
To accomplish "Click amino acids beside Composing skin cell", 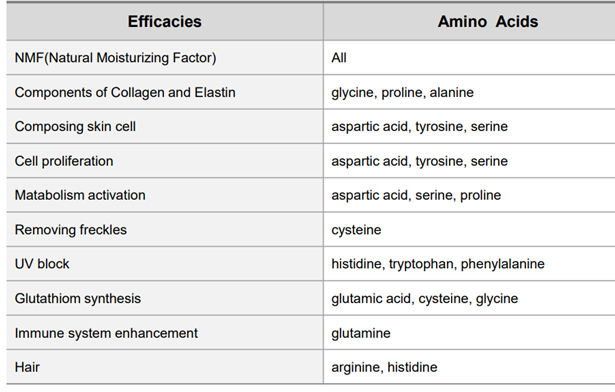I will (x=469, y=126).
